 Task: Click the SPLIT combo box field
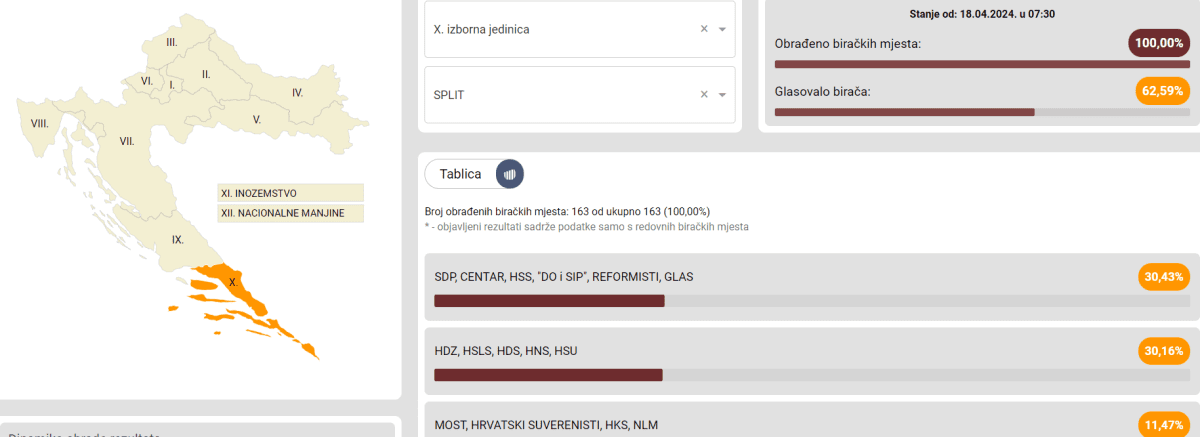560,94
